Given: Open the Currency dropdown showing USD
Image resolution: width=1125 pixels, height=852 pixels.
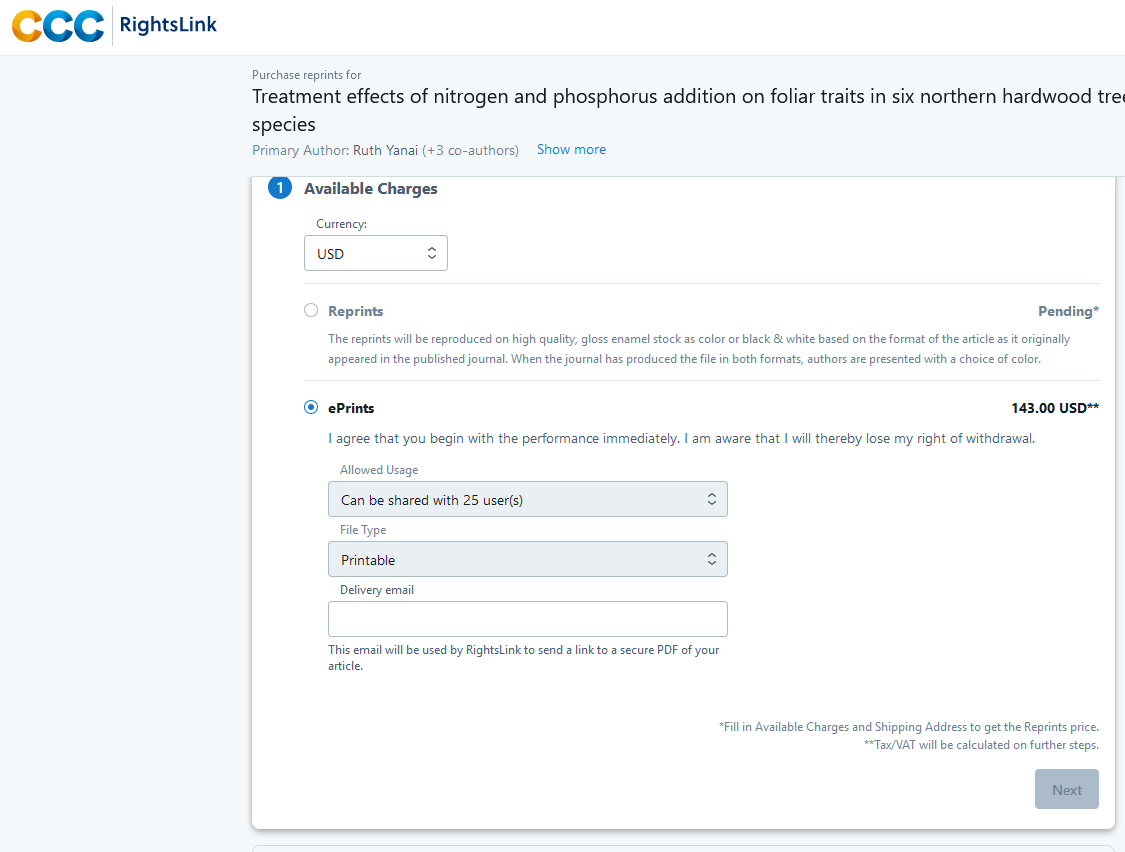Looking at the screenshot, I should 376,254.
